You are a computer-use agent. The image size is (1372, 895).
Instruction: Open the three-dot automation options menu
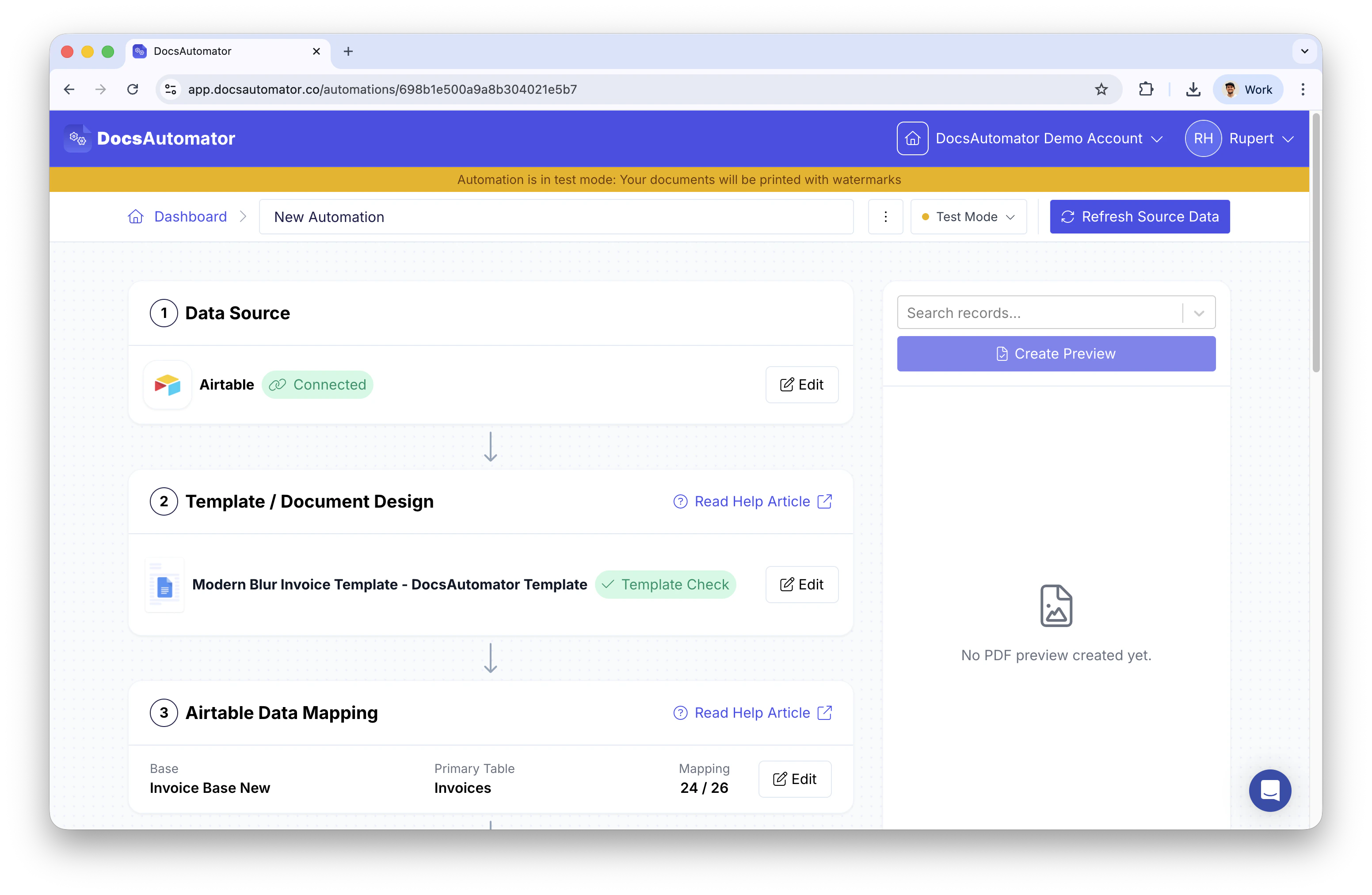[885, 217]
